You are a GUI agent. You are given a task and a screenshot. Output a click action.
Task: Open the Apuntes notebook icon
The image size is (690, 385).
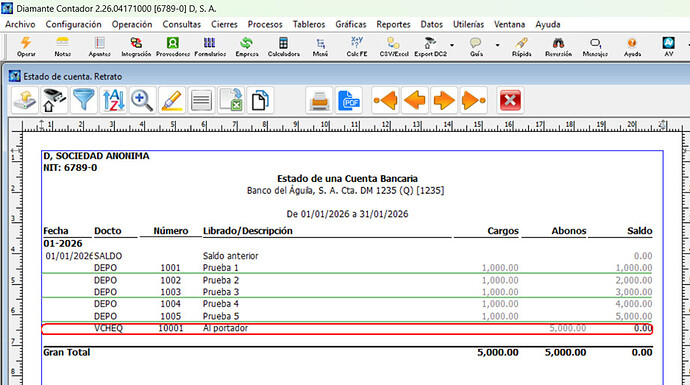point(99,47)
